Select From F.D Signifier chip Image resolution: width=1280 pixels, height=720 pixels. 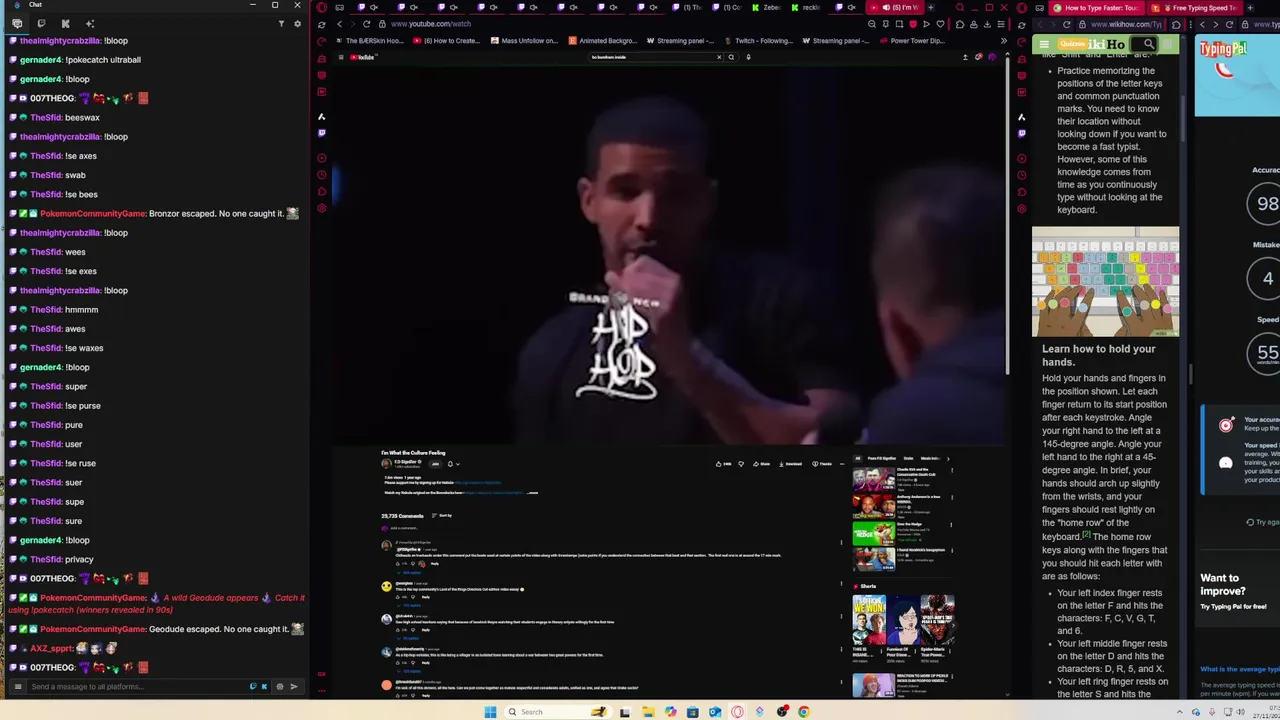tap(882, 458)
